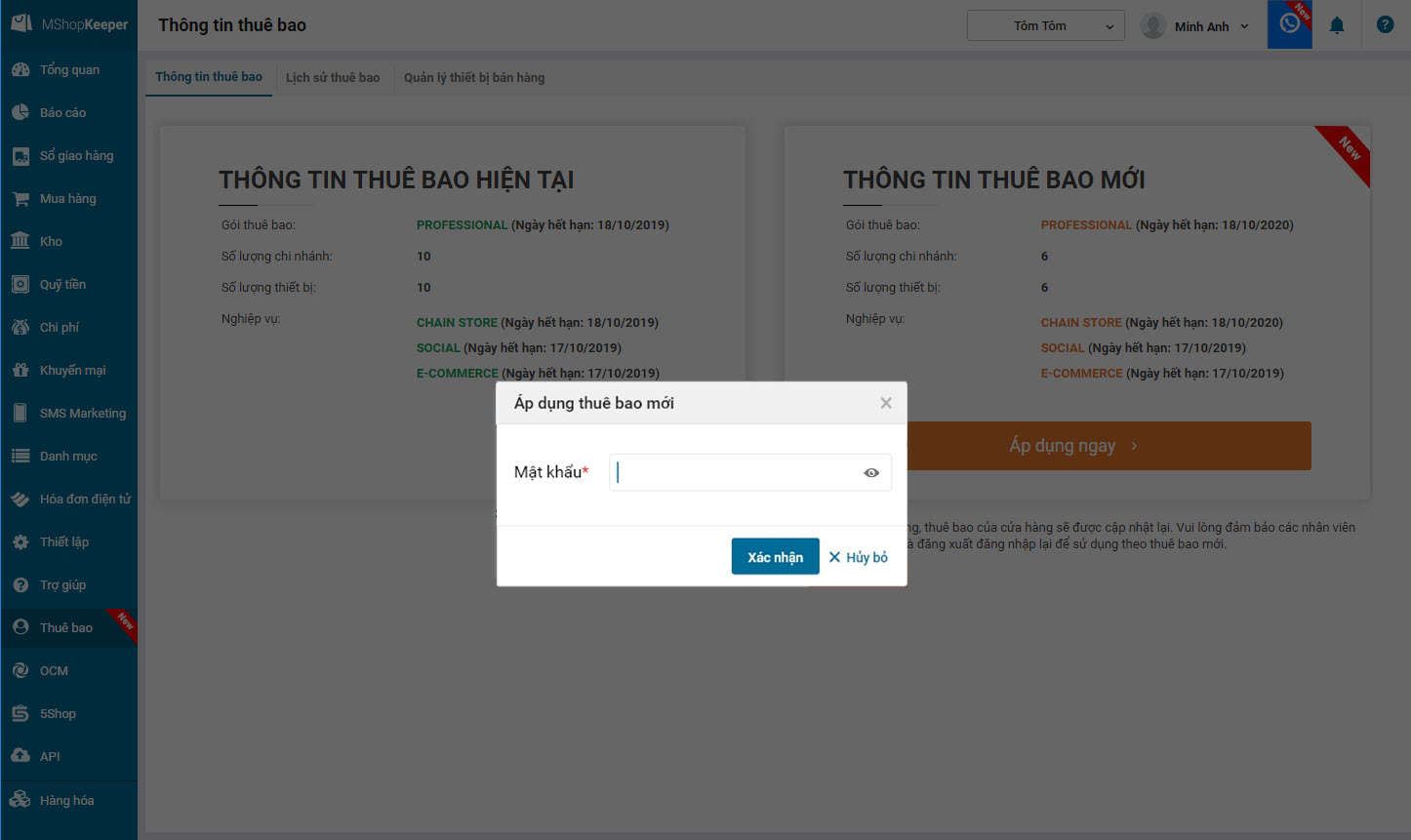Open the Minh Anh user menu

1195,26
